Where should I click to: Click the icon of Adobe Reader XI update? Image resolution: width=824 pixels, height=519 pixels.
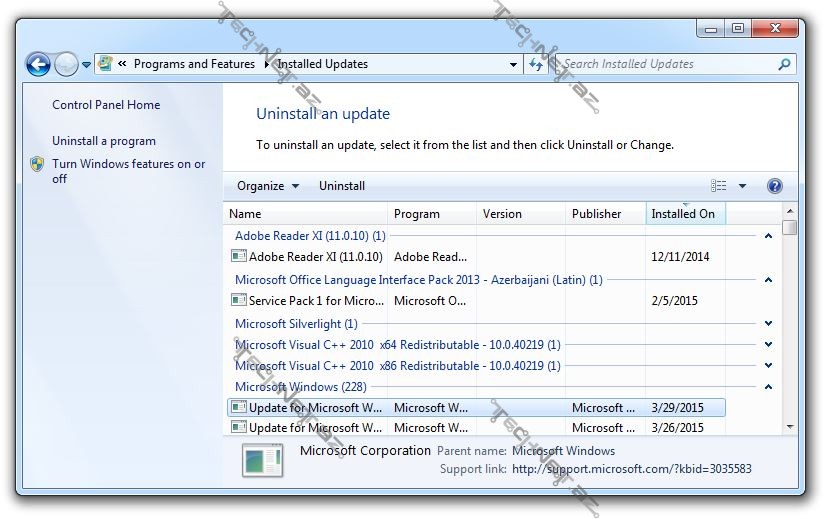point(239,256)
